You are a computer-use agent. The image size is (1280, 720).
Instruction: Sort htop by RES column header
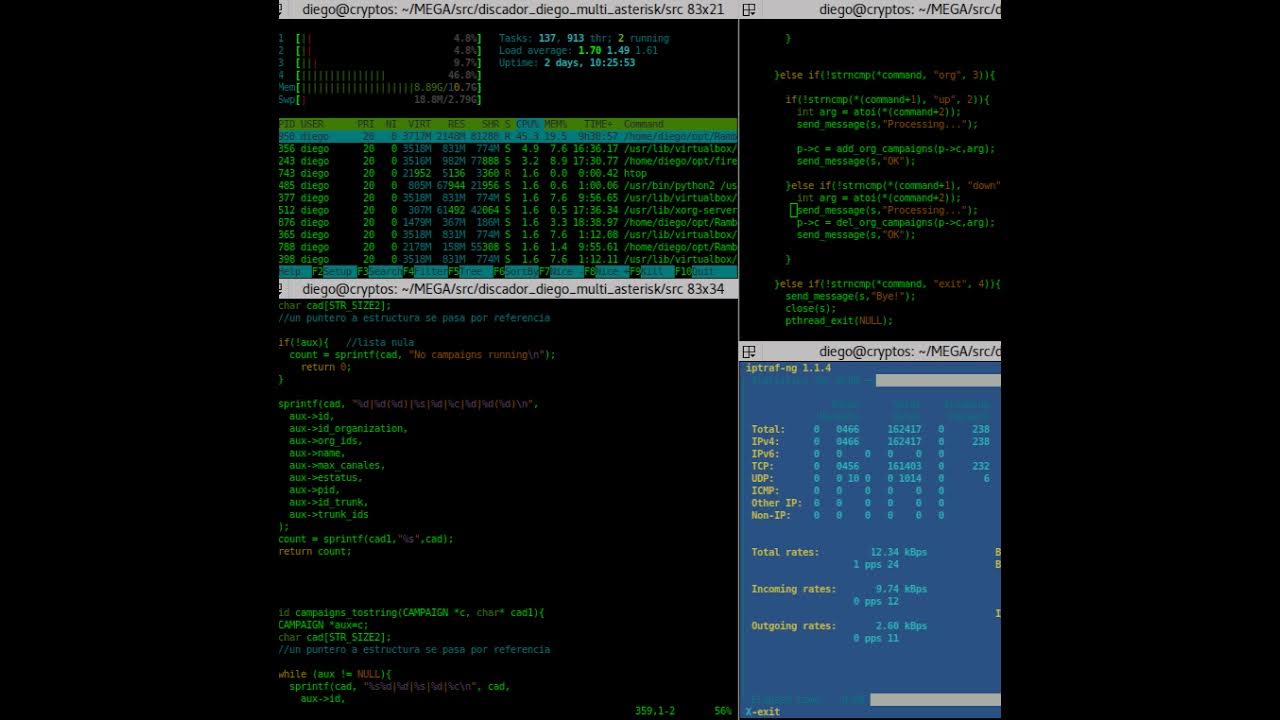pyautogui.click(x=456, y=124)
